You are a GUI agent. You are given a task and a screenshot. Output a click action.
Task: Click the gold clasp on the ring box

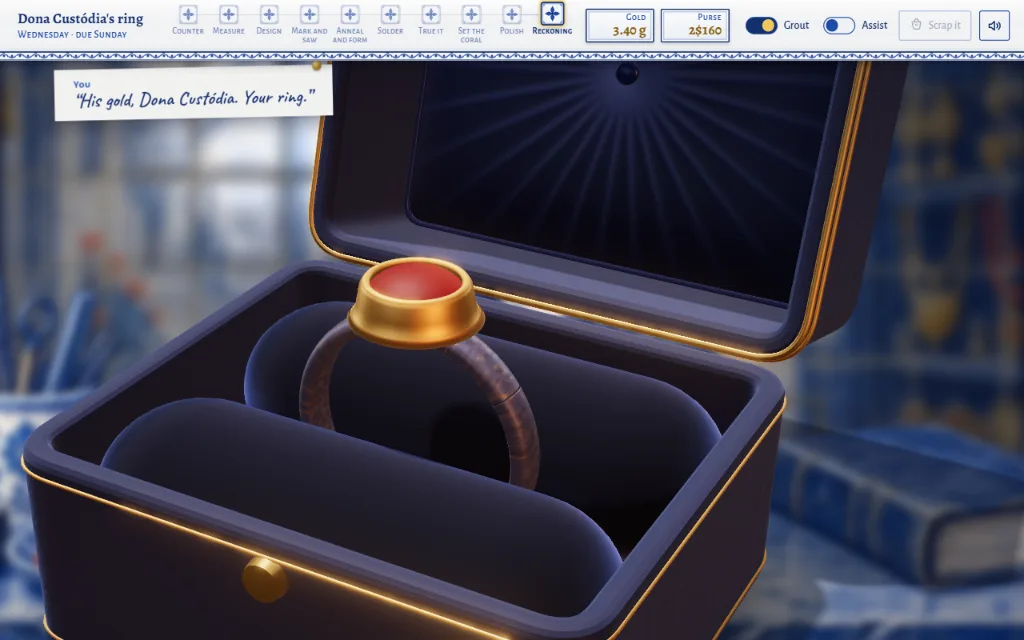(x=264, y=579)
